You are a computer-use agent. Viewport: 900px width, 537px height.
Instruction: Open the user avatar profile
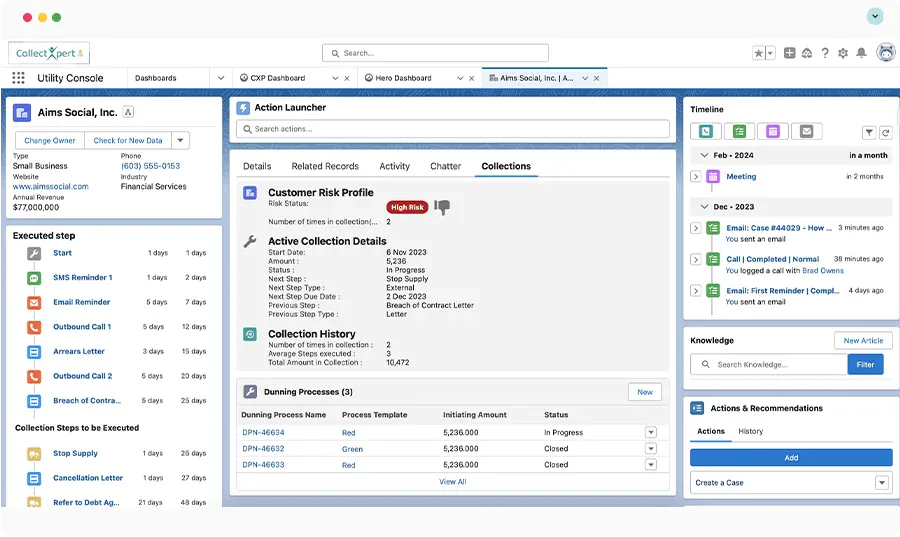(886, 52)
